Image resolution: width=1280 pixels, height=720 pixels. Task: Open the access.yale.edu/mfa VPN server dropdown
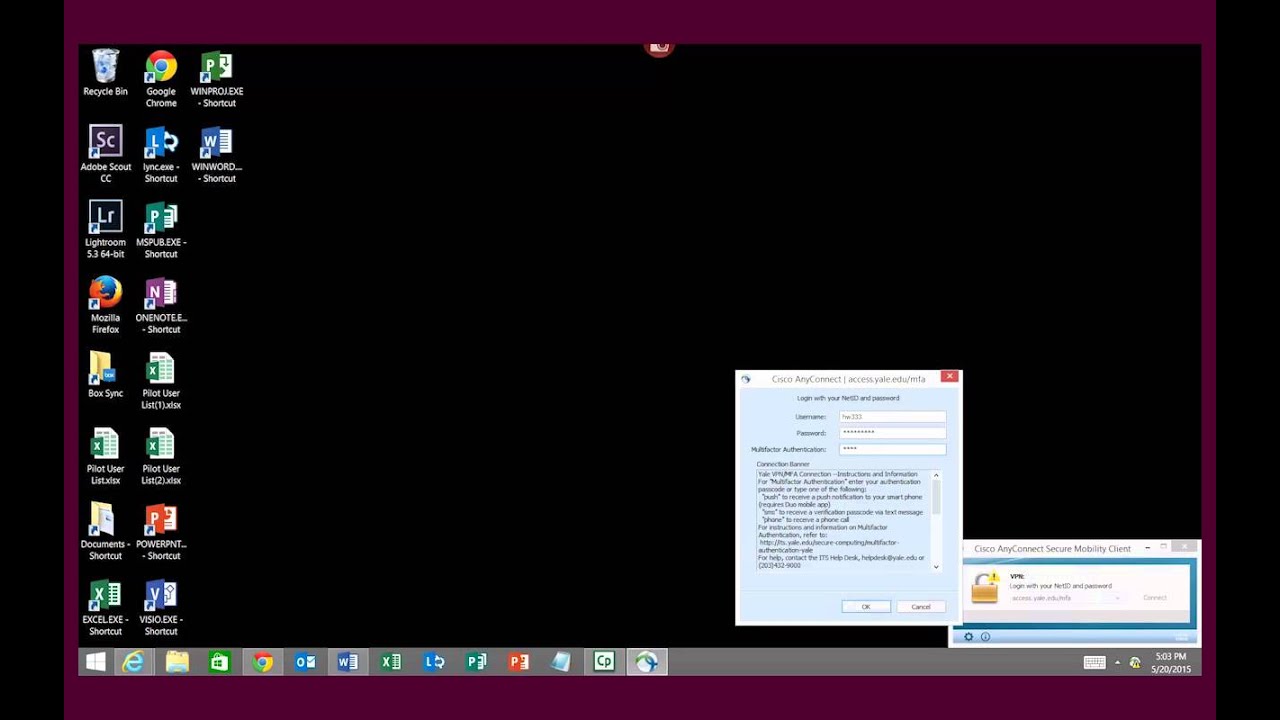(x=1117, y=598)
